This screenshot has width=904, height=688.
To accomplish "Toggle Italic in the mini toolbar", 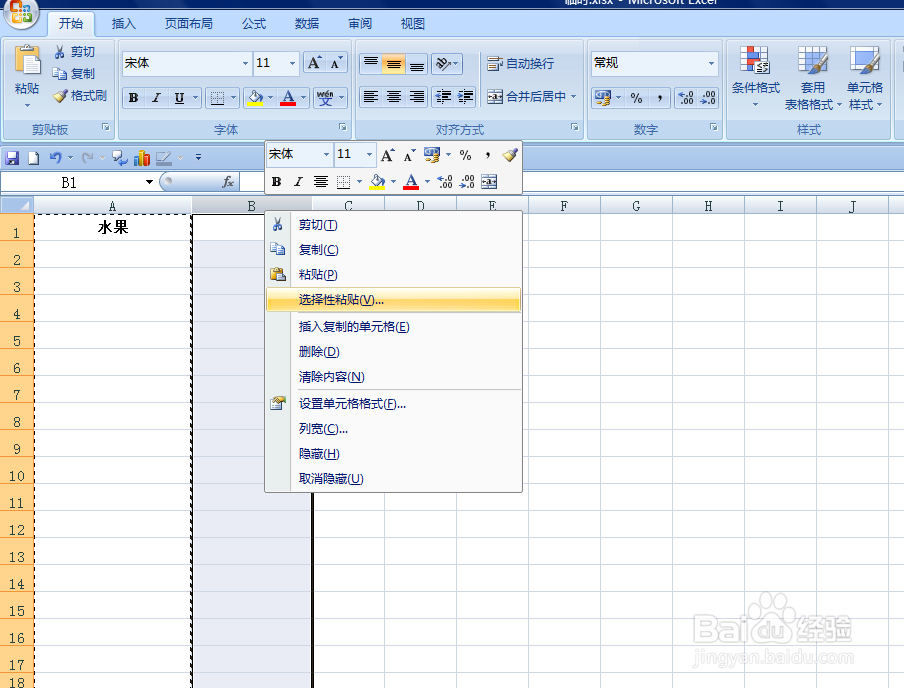I will pyautogui.click(x=298, y=182).
